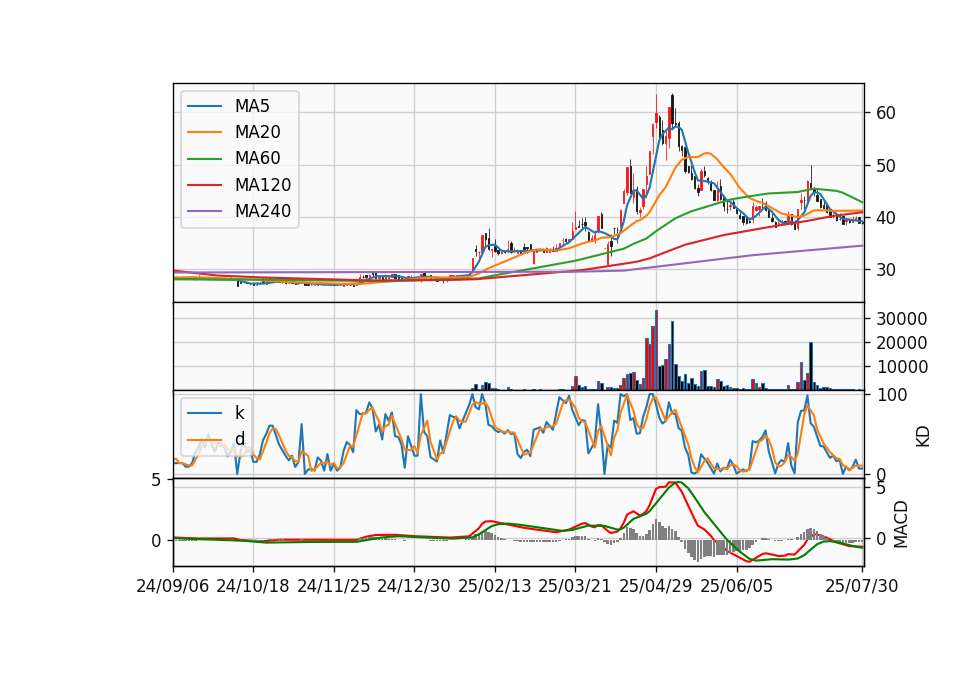Viewport: 960px width, 690px height.
Task: Click the price axis label 40
Action: point(886,218)
